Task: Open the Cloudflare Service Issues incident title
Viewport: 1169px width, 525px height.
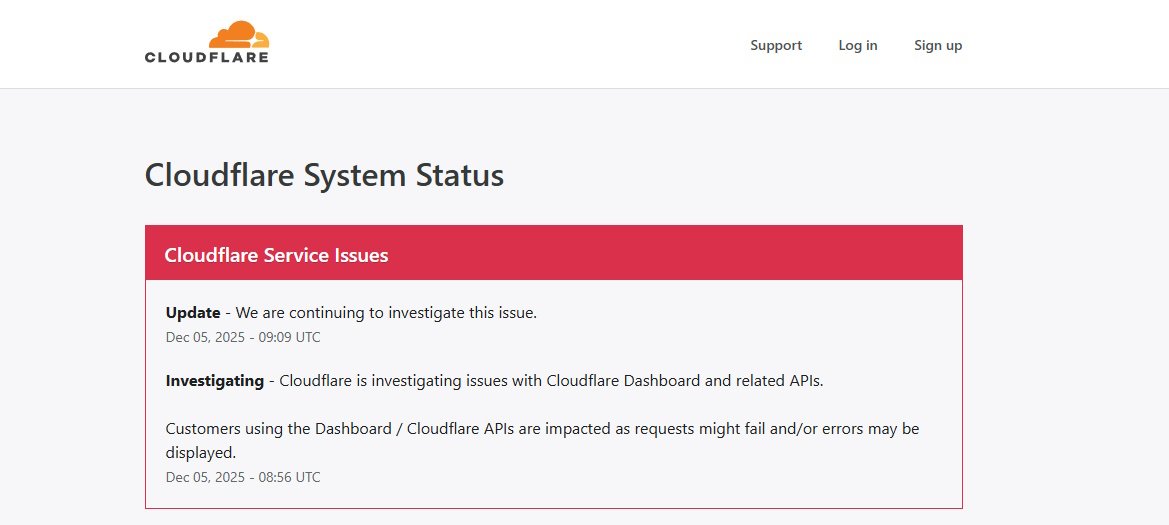Action: coord(276,255)
